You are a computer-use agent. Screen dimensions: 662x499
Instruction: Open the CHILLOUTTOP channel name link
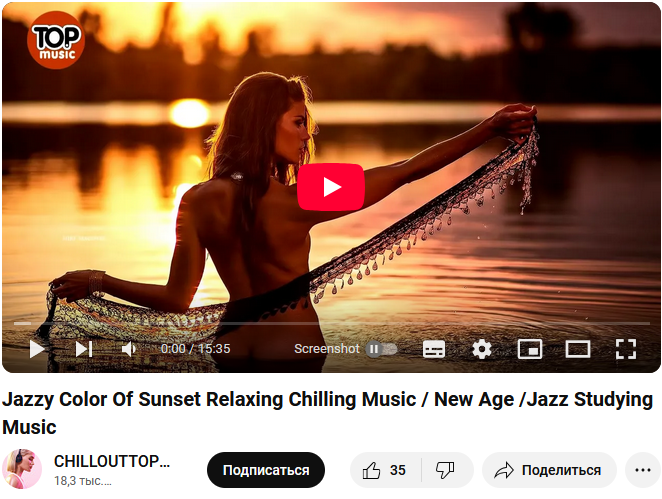click(112, 461)
